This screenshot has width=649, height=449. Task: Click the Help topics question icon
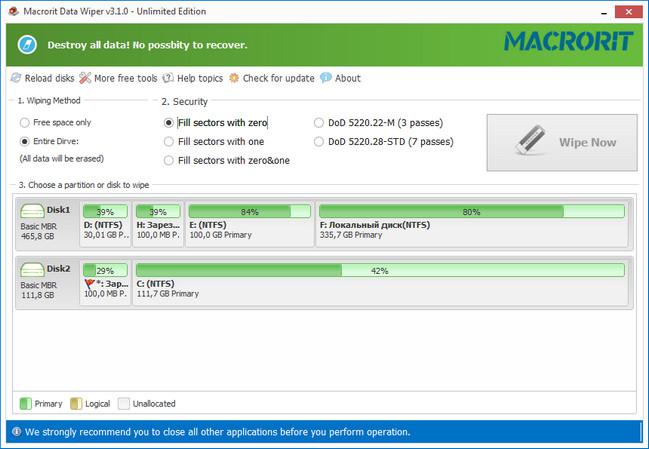tap(168, 78)
